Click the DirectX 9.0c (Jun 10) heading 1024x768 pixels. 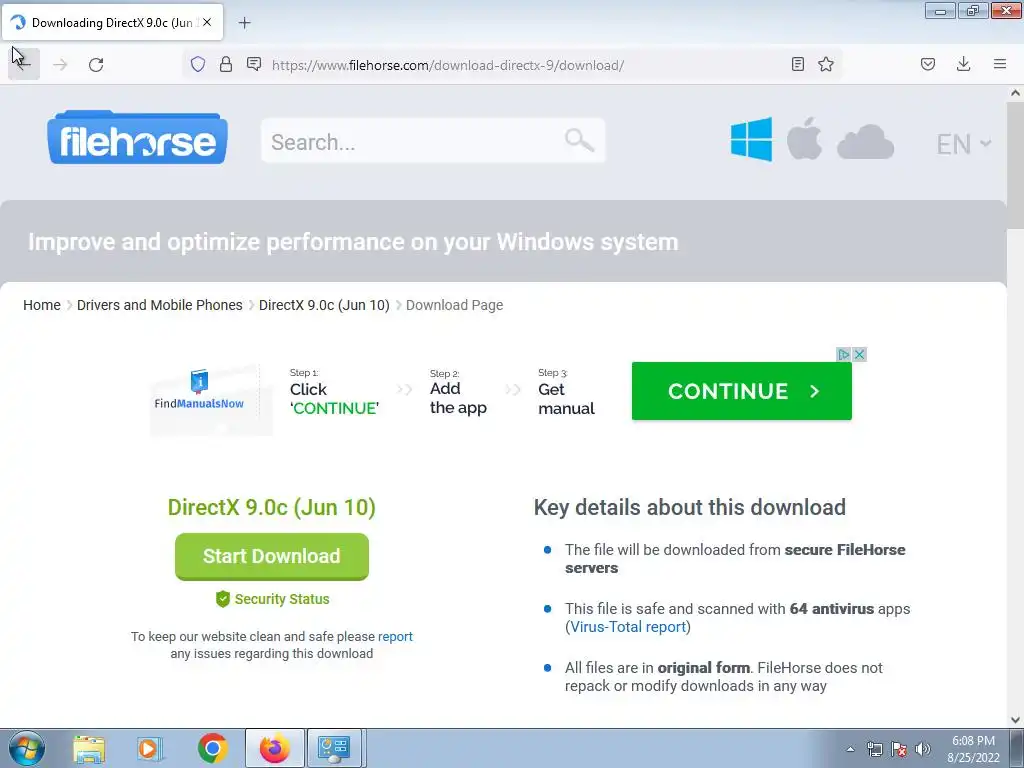[x=272, y=507]
